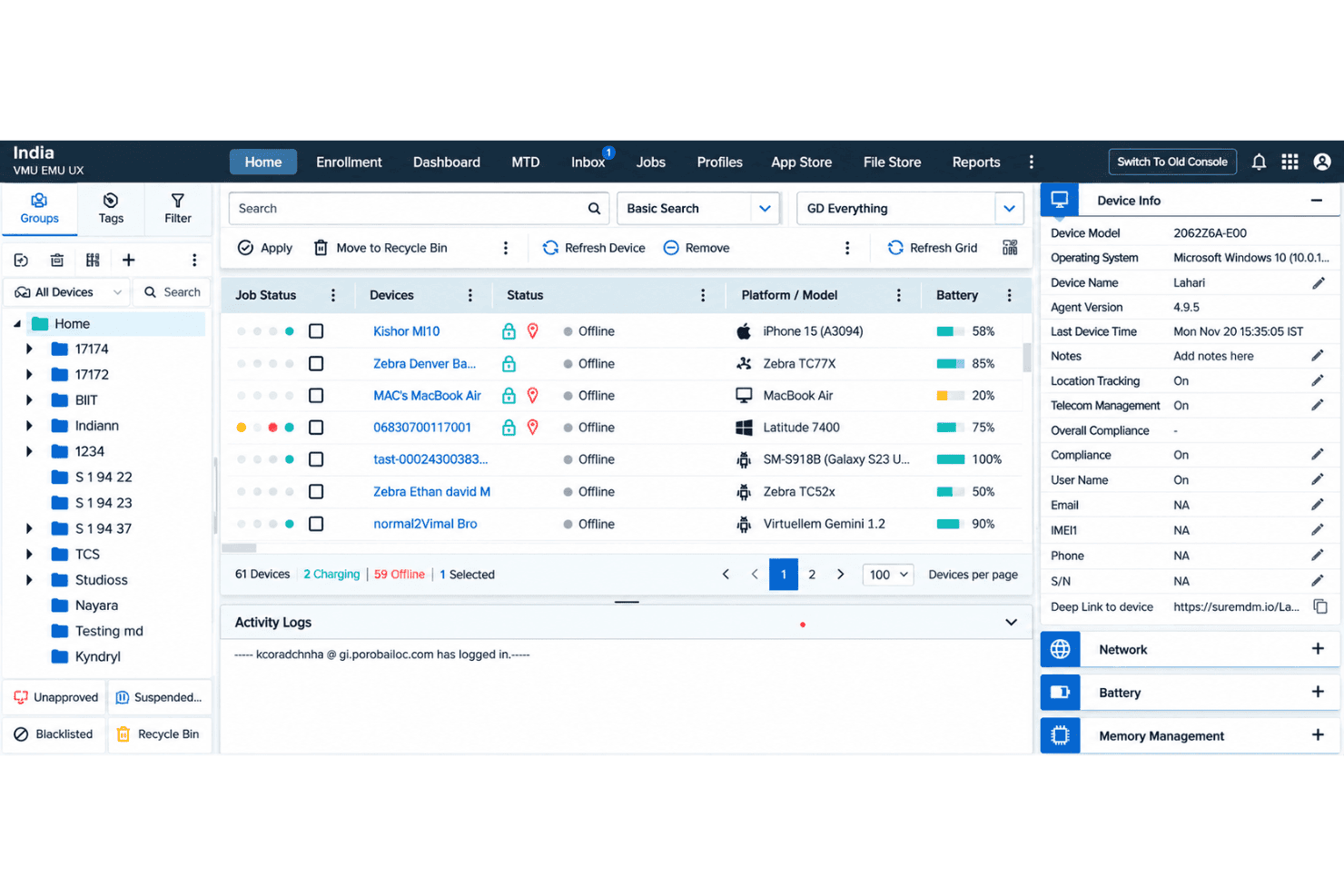
Task: Open the notifications bell
Action: click(1259, 162)
